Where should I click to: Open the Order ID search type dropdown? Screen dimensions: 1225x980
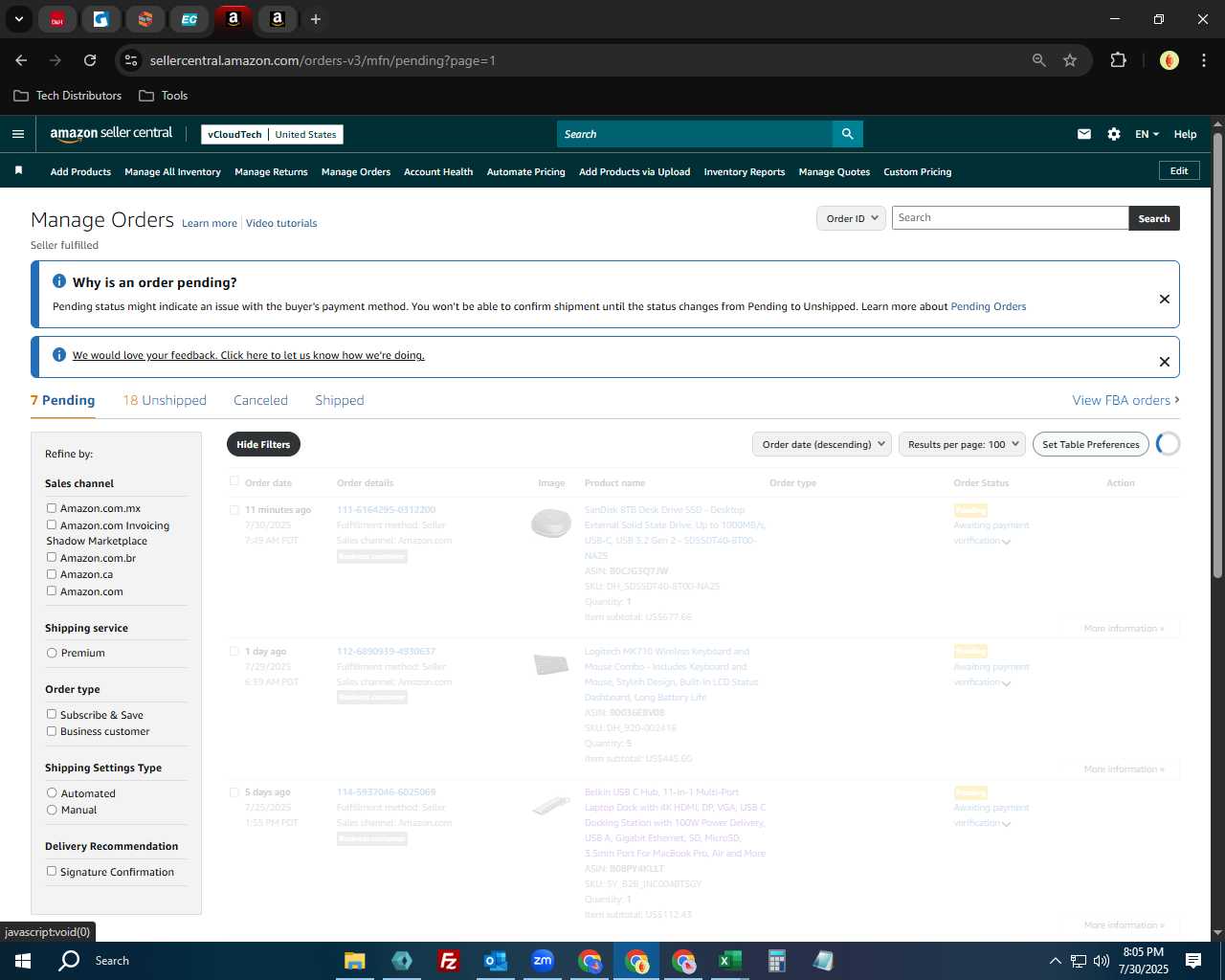851,218
